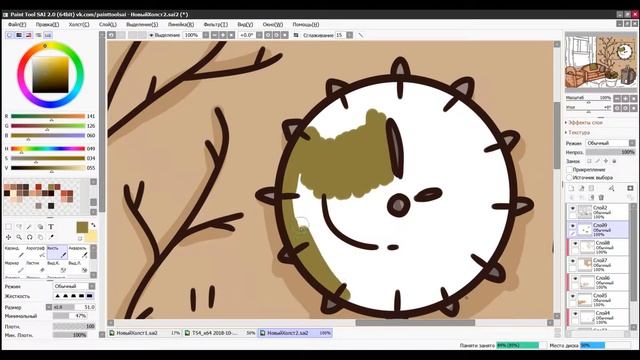Open the Вид menu

coord(245,24)
